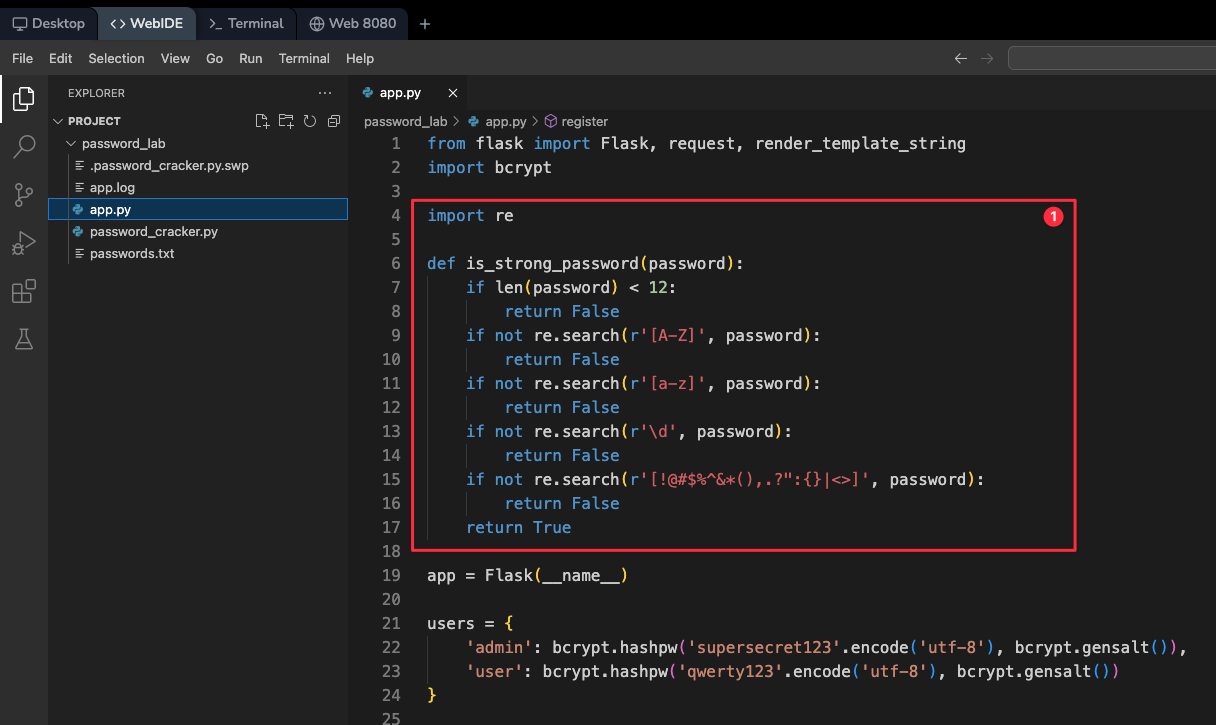Image resolution: width=1216 pixels, height=725 pixels.
Task: Open password_cracker.py in the file tree
Action: [153, 231]
